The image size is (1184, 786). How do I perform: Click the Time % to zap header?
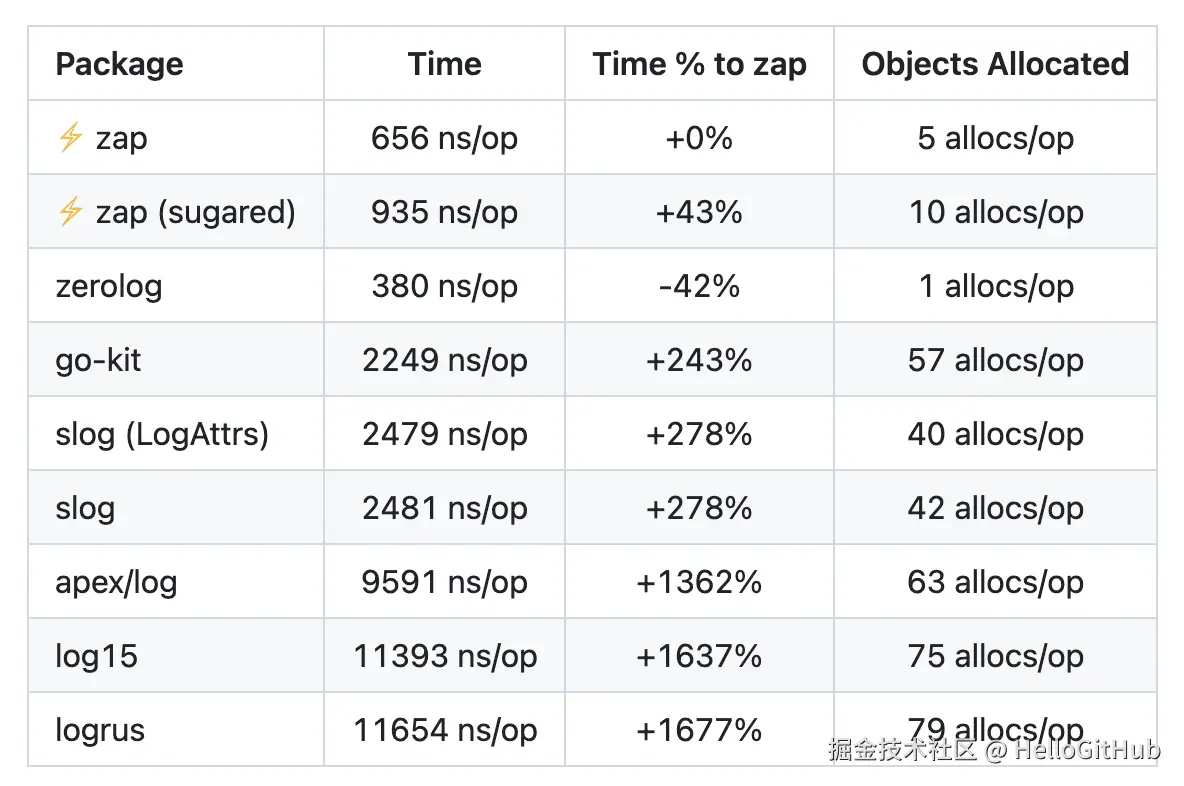pyautogui.click(x=699, y=64)
